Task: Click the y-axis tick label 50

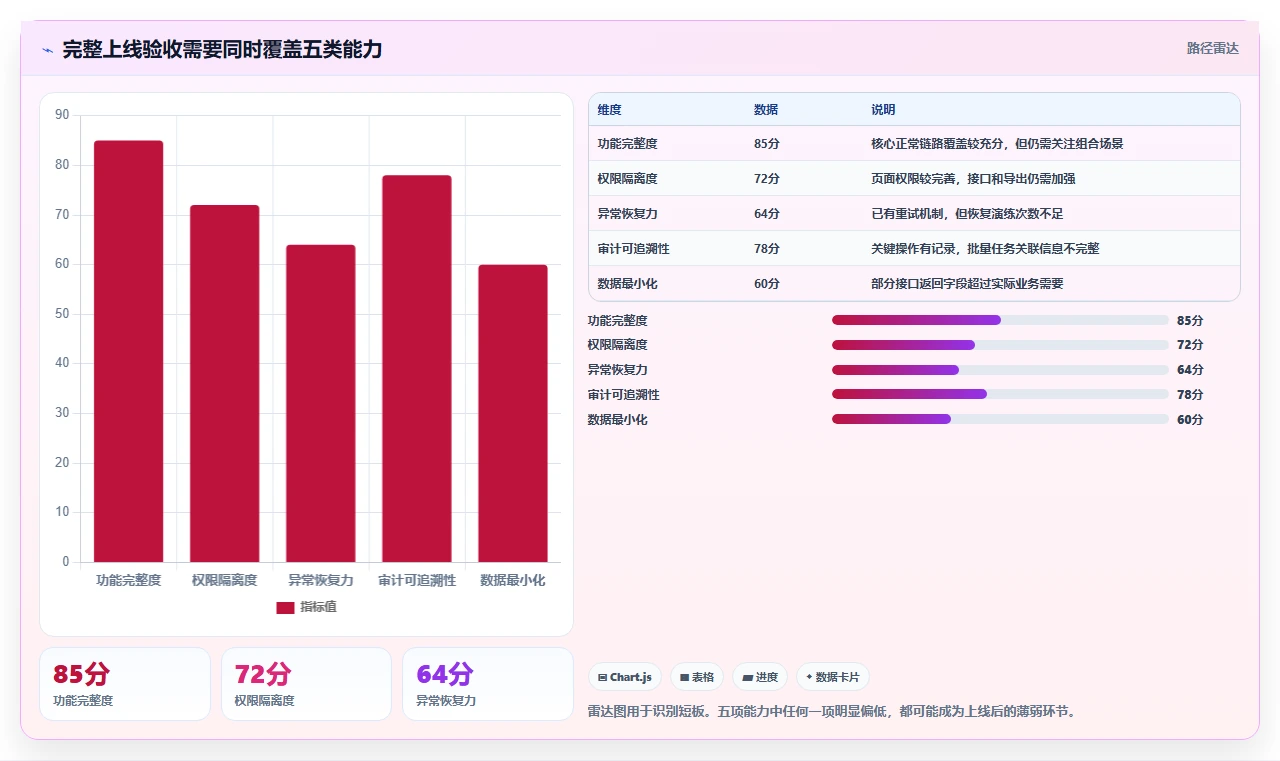Action: click(x=62, y=314)
